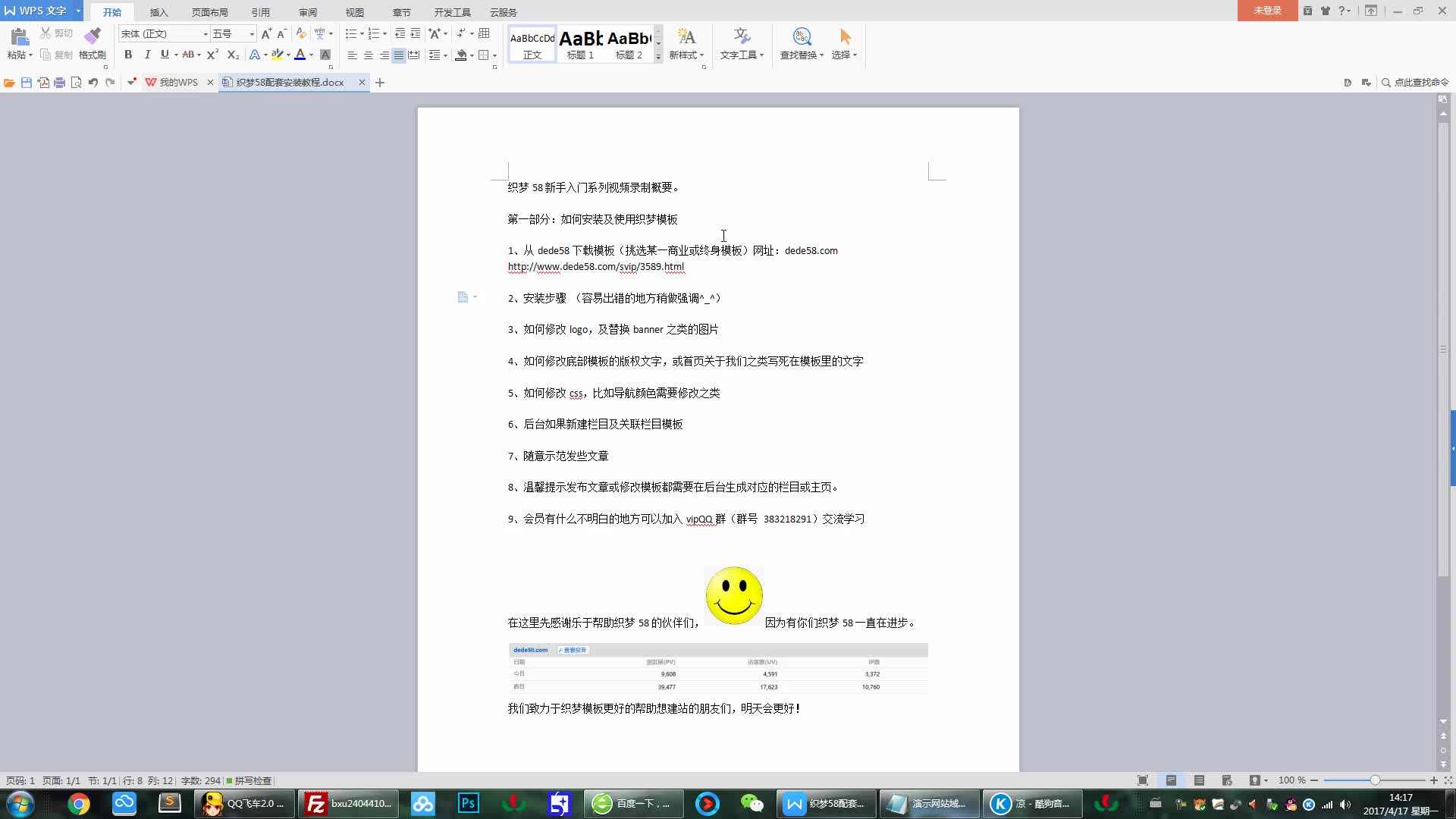Click the export to PDF icon

coord(43,83)
